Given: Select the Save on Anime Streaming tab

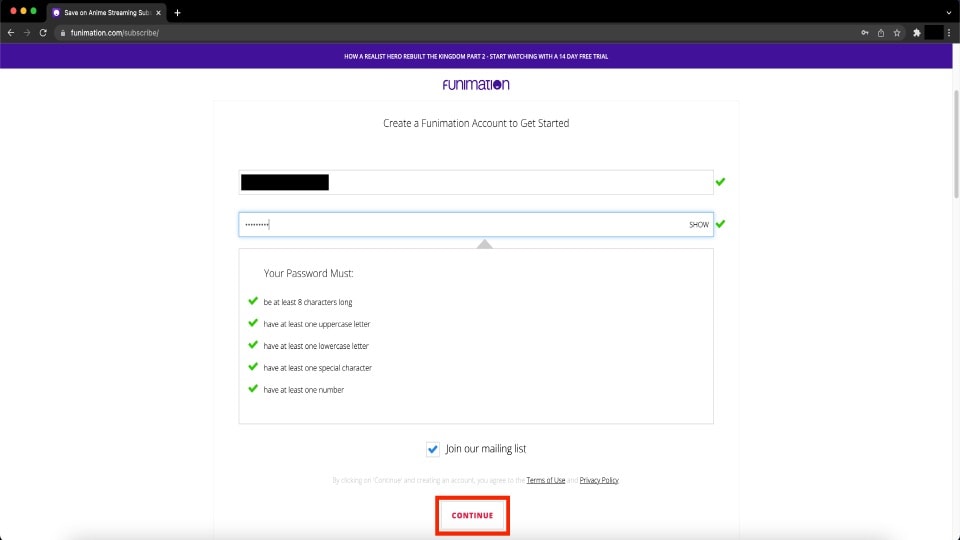Looking at the screenshot, I should tap(107, 12).
